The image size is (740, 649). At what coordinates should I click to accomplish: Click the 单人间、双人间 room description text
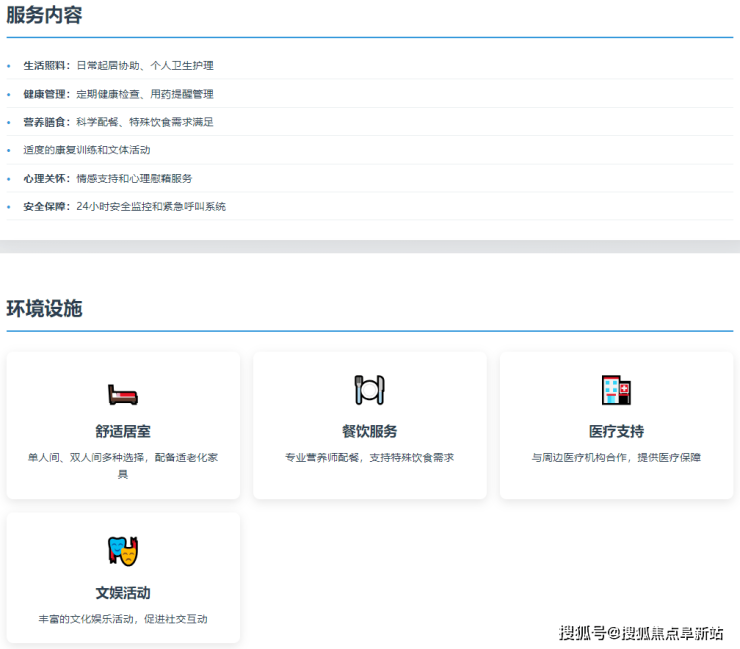pos(123,465)
